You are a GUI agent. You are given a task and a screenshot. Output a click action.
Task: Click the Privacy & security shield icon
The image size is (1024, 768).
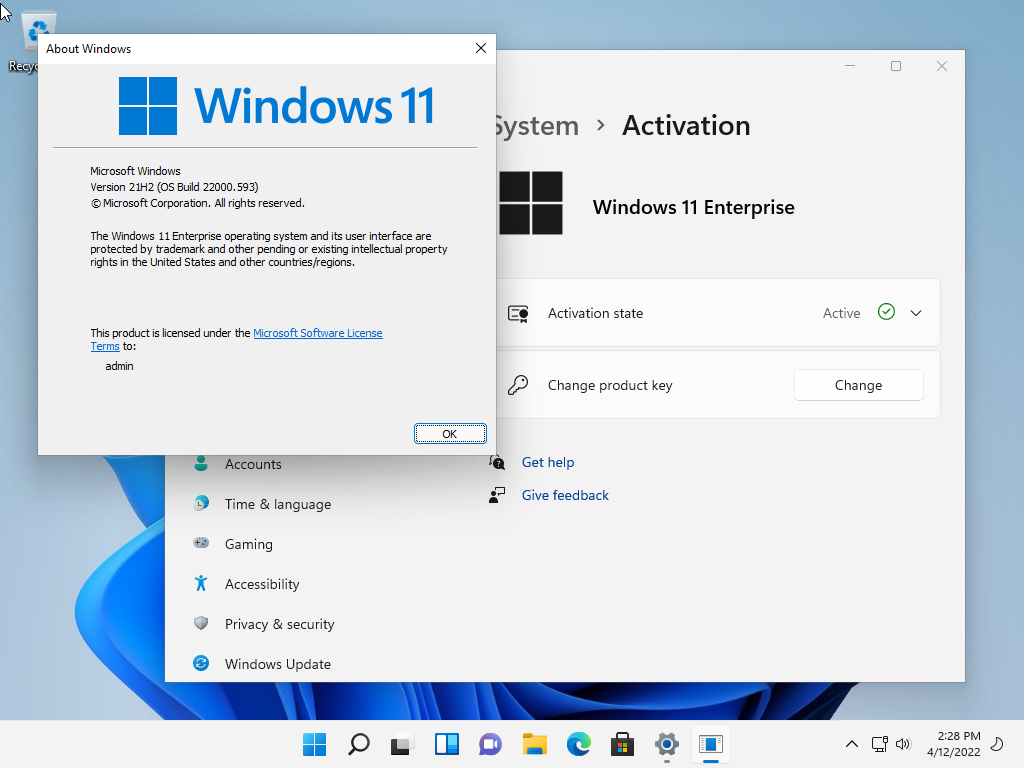click(201, 623)
